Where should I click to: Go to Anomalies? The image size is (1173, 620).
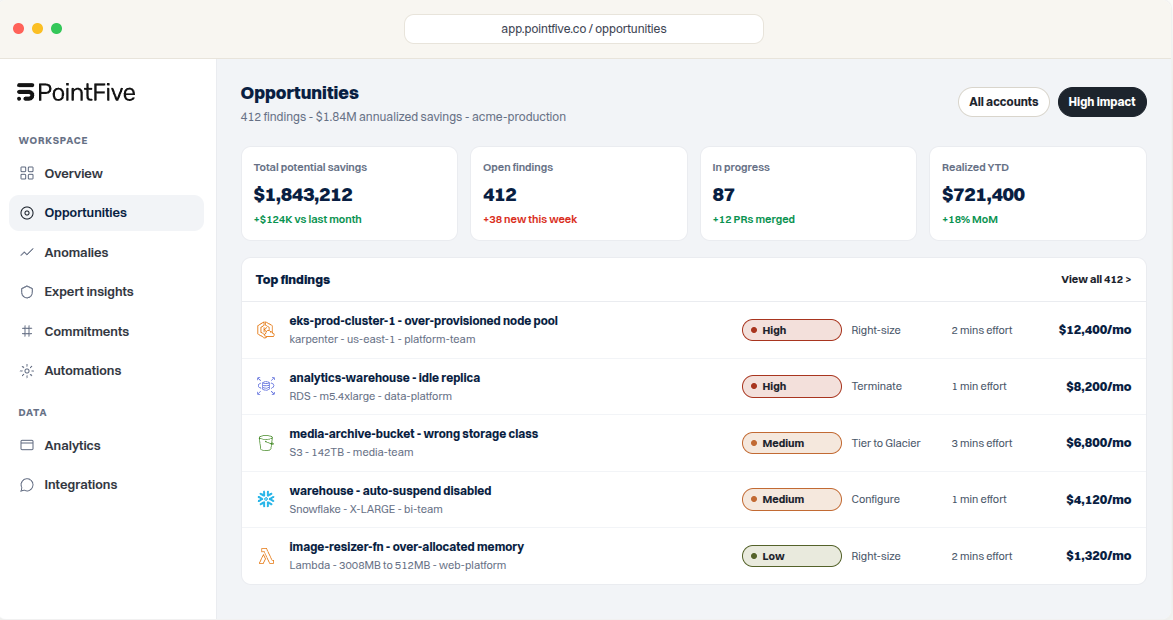[x=106, y=253]
